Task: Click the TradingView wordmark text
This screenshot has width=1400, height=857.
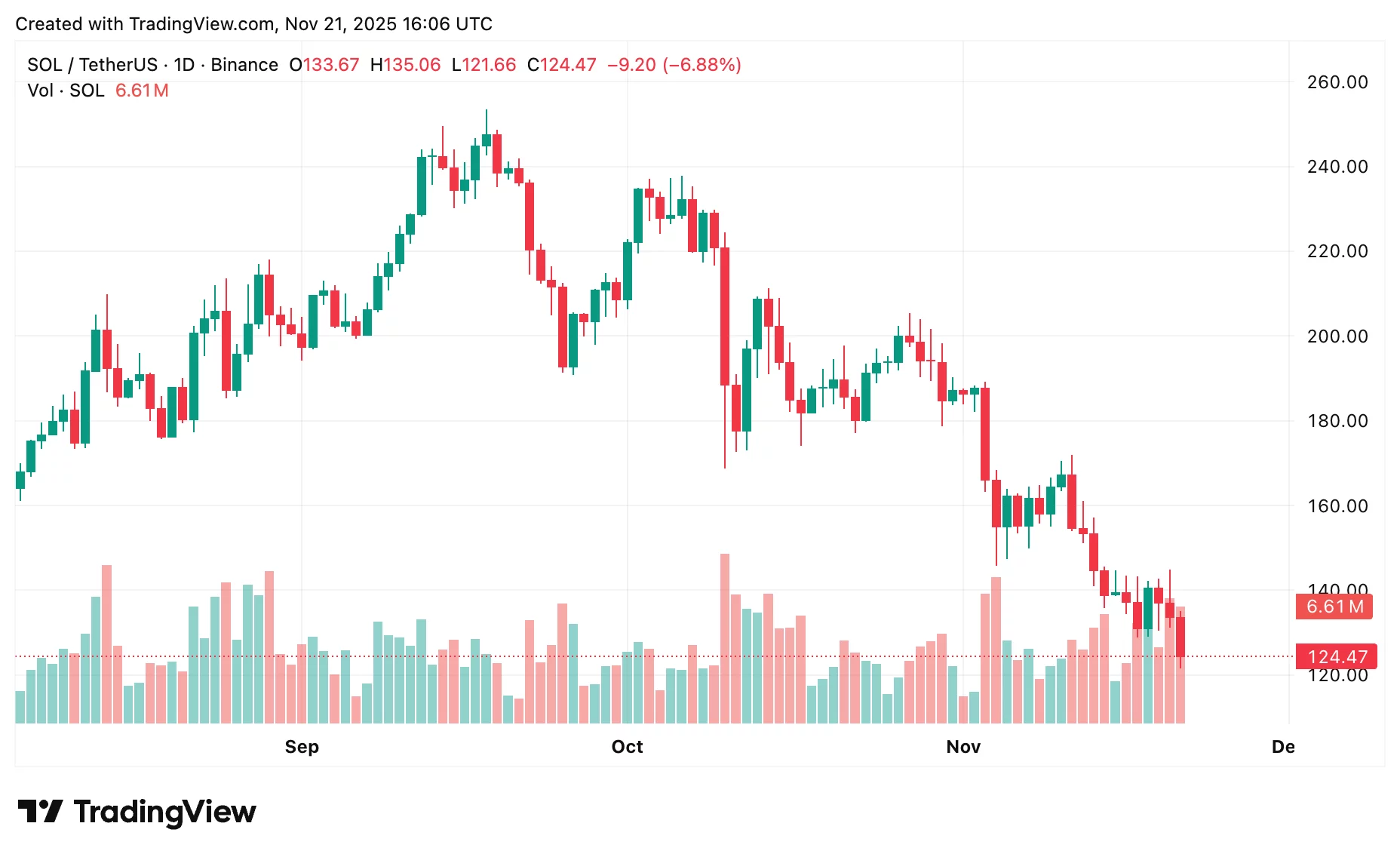Action: pyautogui.click(x=164, y=812)
